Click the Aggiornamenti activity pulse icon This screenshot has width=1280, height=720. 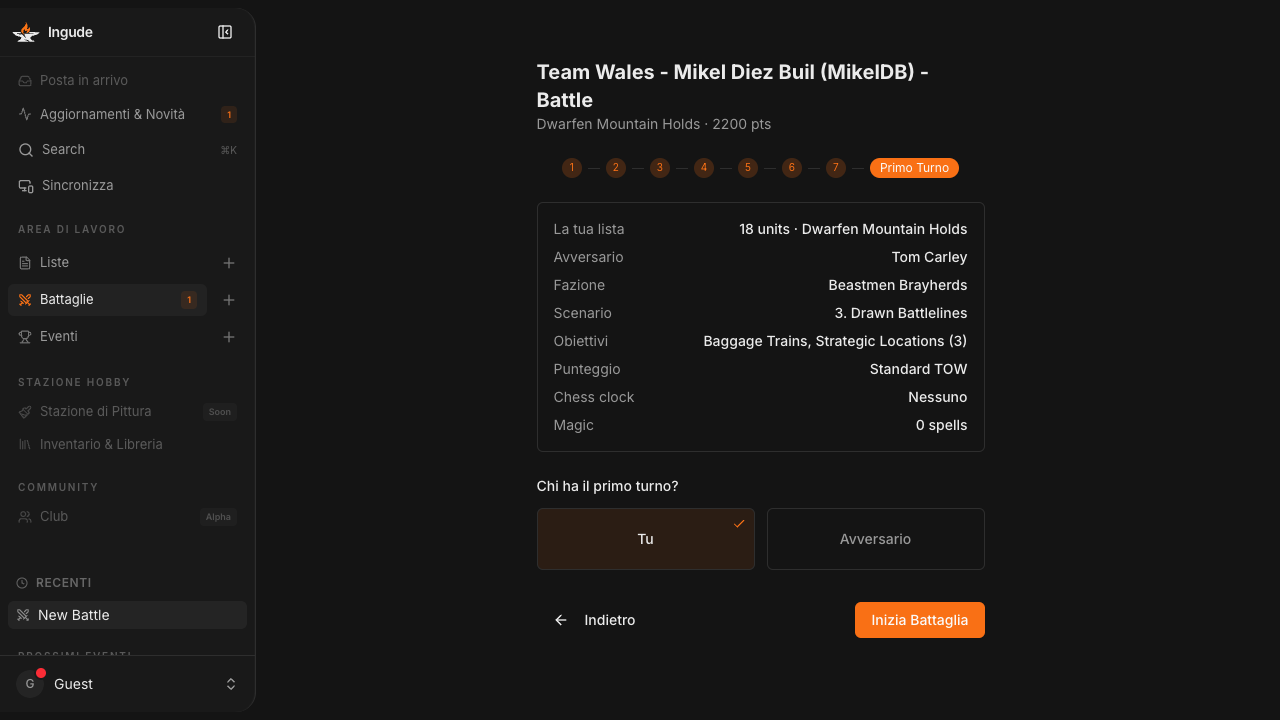click(25, 114)
